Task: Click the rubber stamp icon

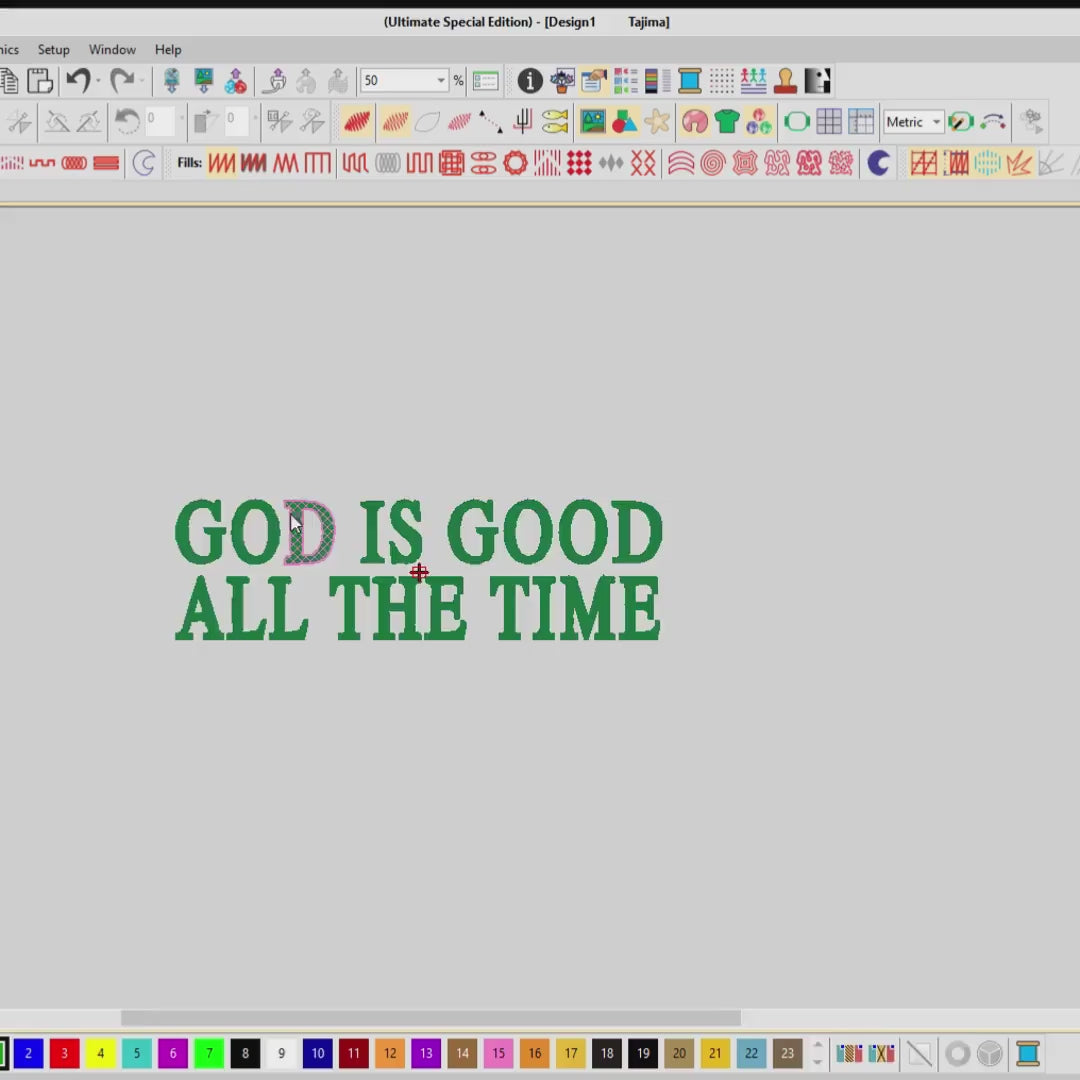Action: coord(785,81)
